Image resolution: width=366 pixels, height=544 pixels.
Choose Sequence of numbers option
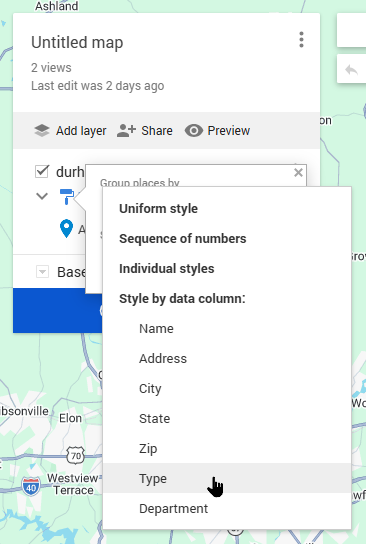[x=227, y=239]
